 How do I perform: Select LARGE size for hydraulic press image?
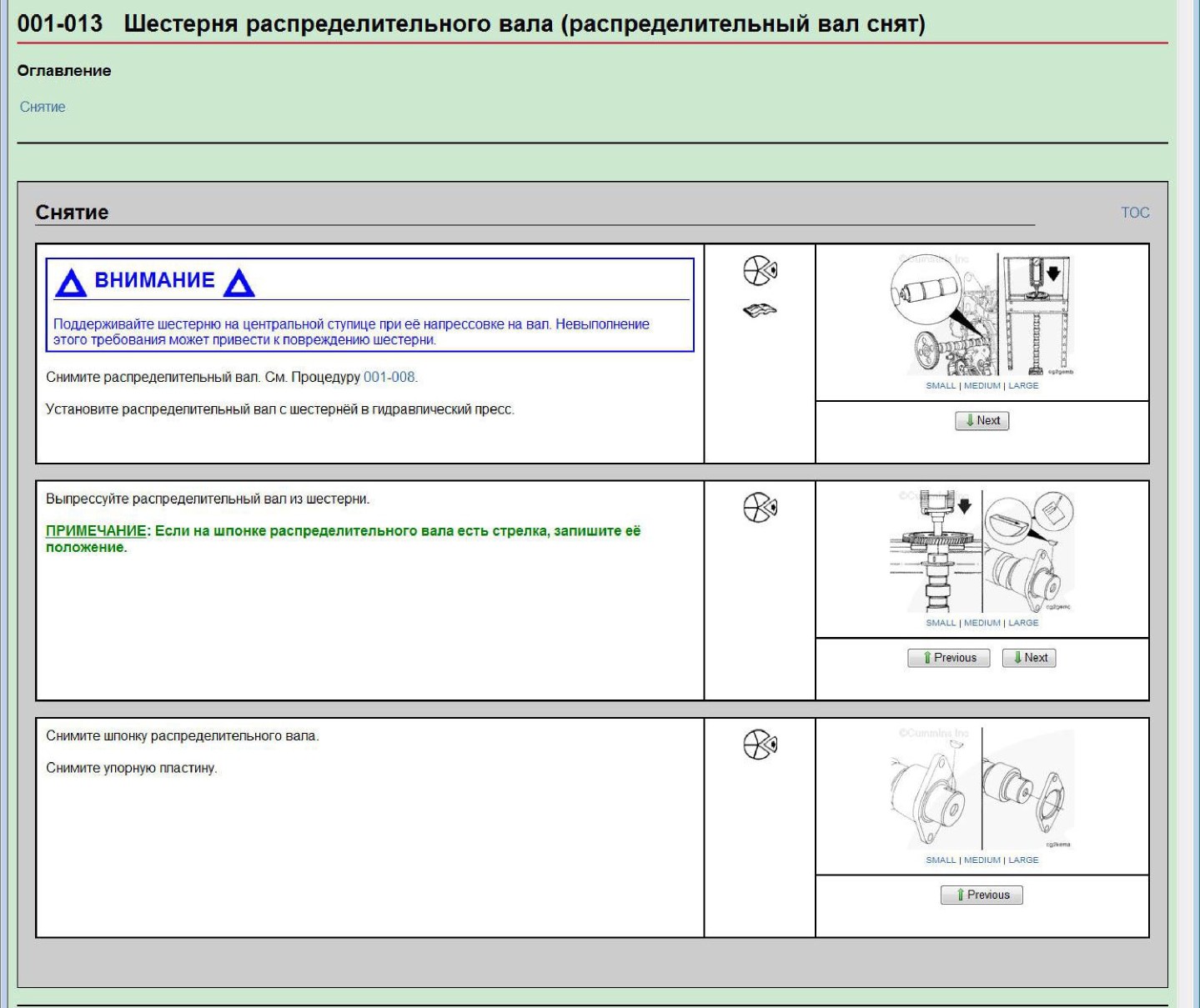point(1023,386)
